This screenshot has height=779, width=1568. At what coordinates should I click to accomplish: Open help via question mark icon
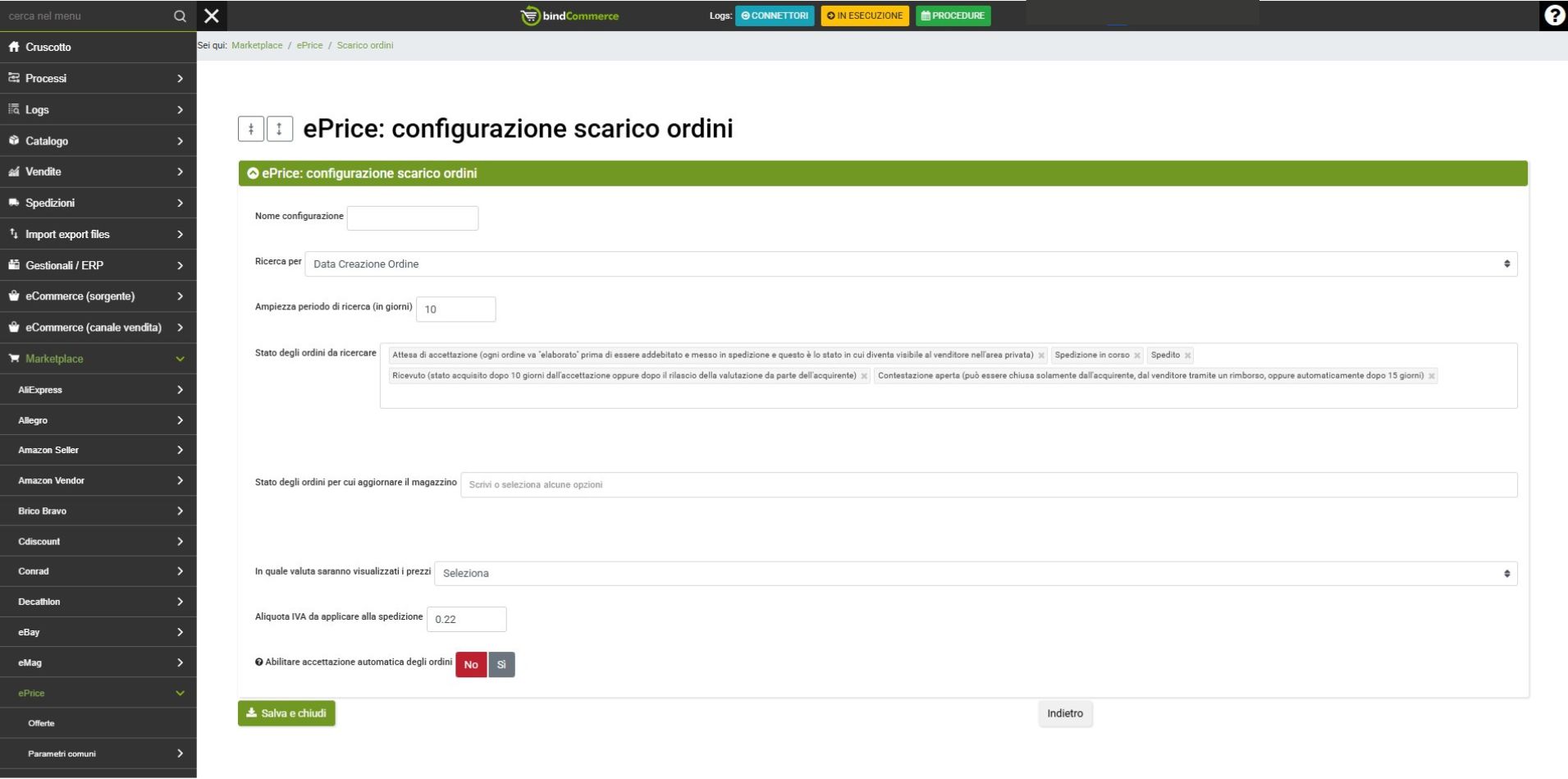coord(1553,16)
